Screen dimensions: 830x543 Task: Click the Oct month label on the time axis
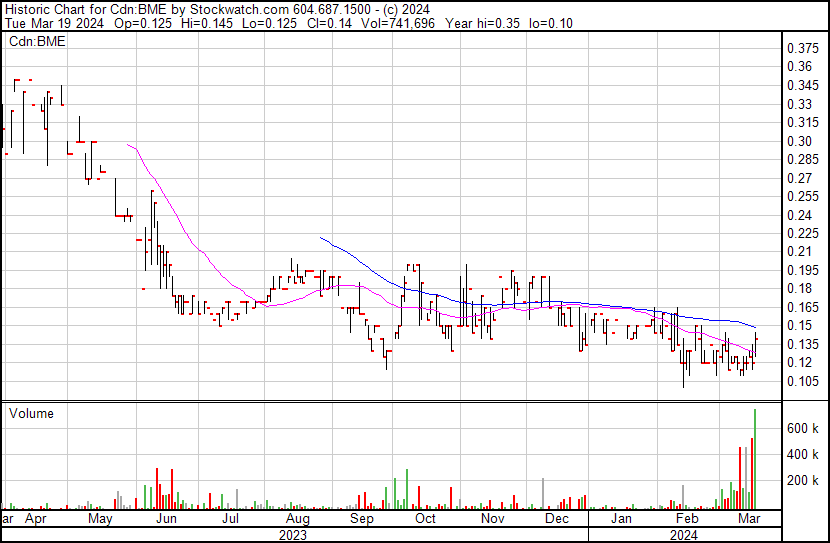425,519
